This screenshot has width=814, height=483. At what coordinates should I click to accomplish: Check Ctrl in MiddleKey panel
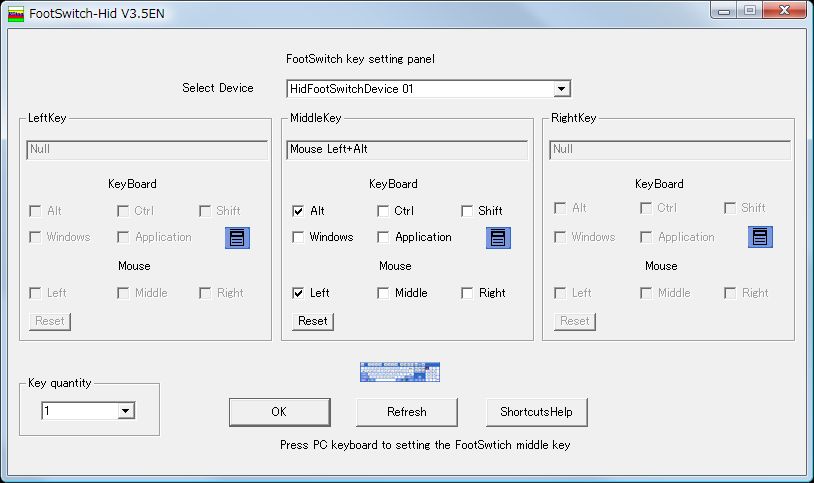pyautogui.click(x=383, y=211)
